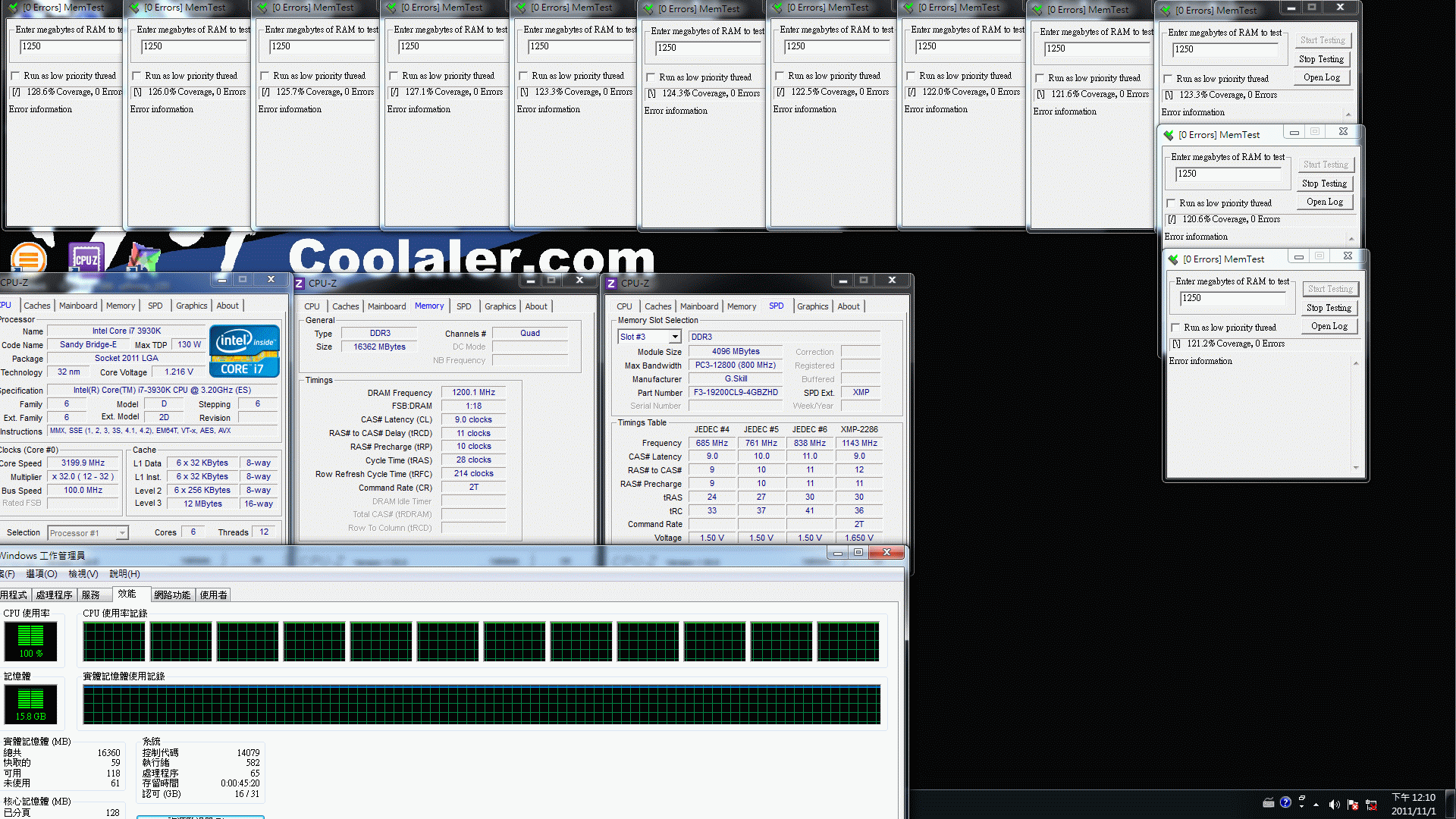Switch to 使用者 tab in Task Manager
This screenshot has width=1456, height=819.
coord(213,595)
